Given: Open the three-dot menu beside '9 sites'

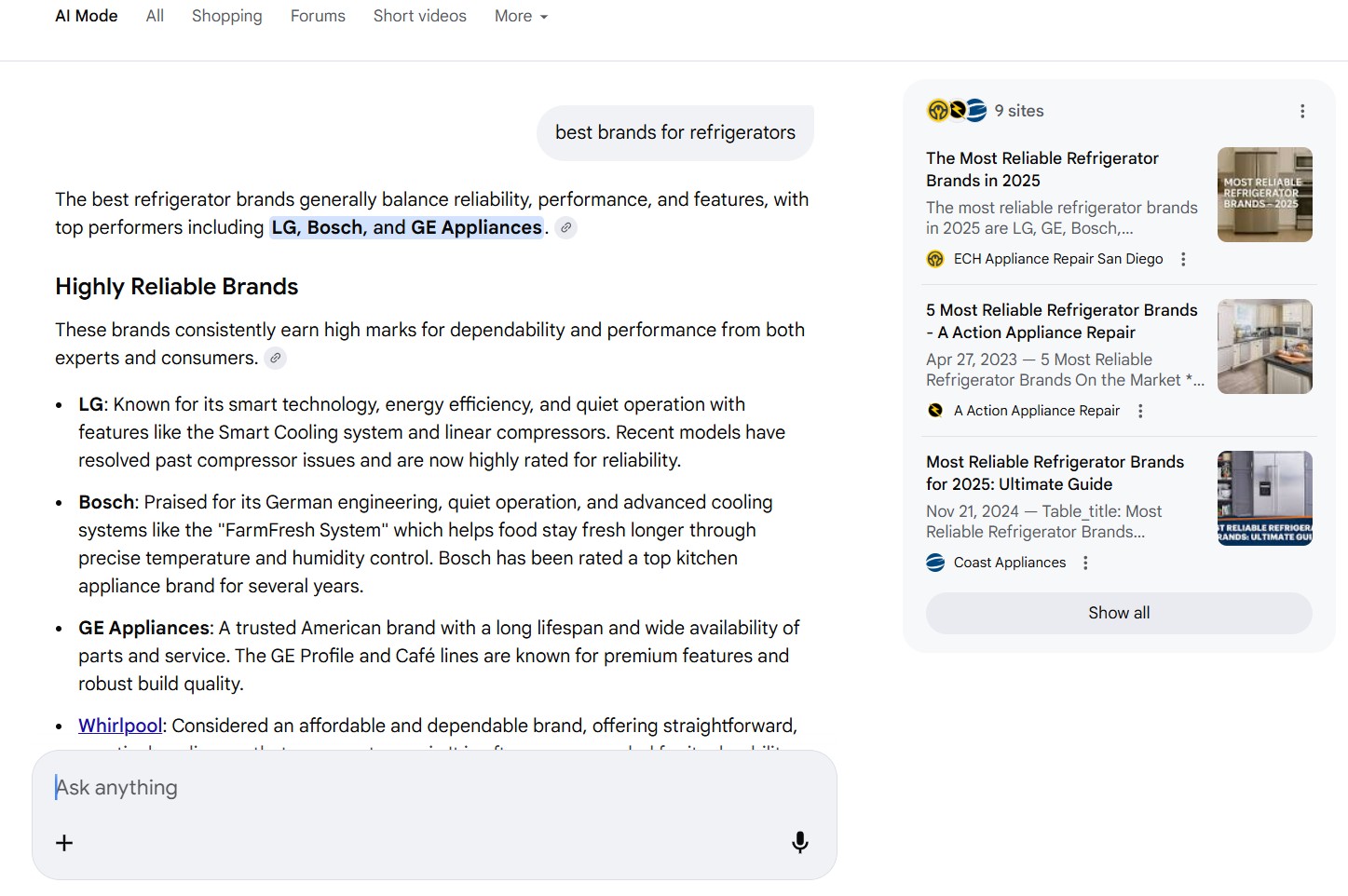Looking at the screenshot, I should [1302, 111].
